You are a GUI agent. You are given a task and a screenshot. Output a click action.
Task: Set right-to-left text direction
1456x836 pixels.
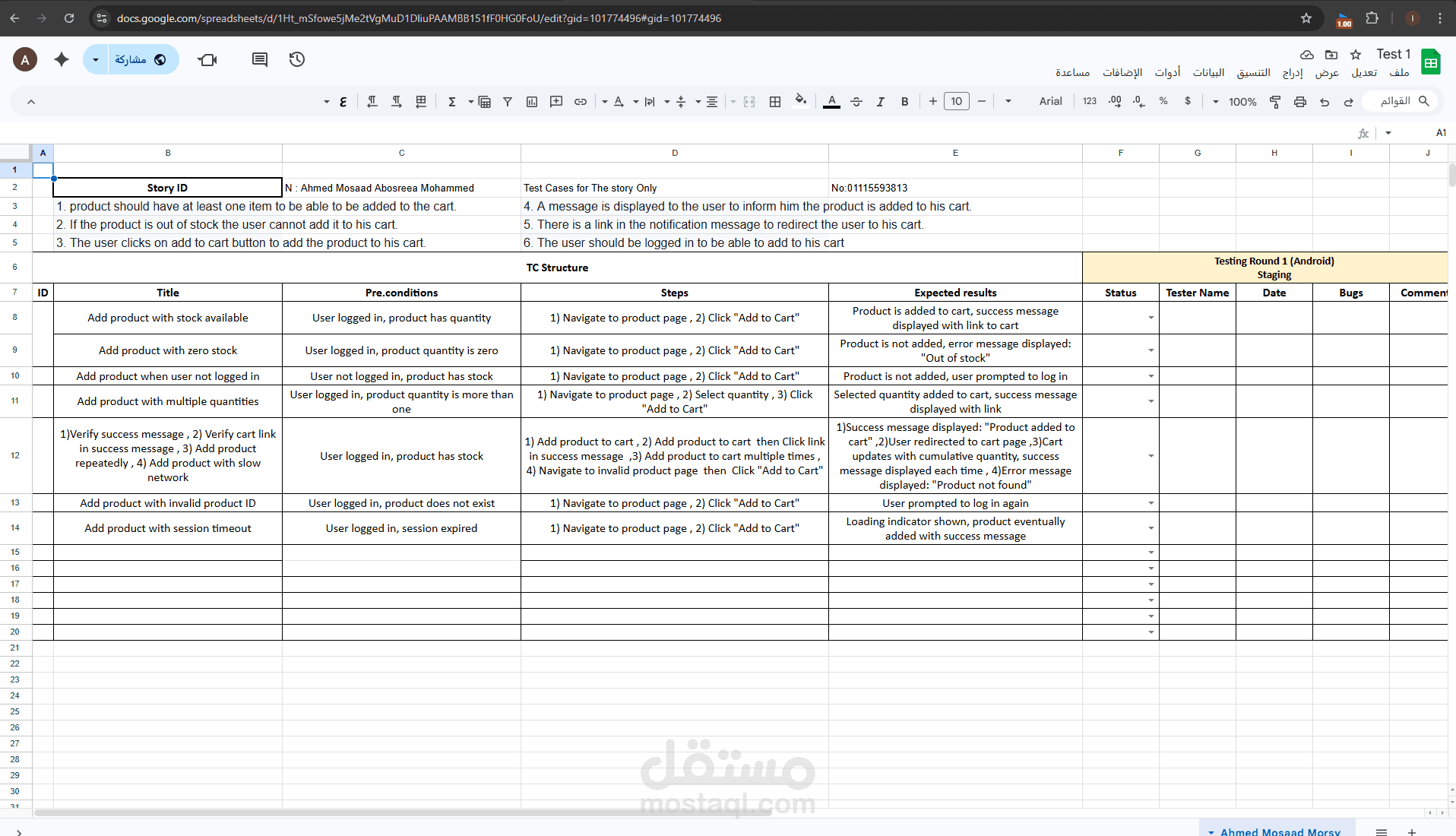[372, 102]
